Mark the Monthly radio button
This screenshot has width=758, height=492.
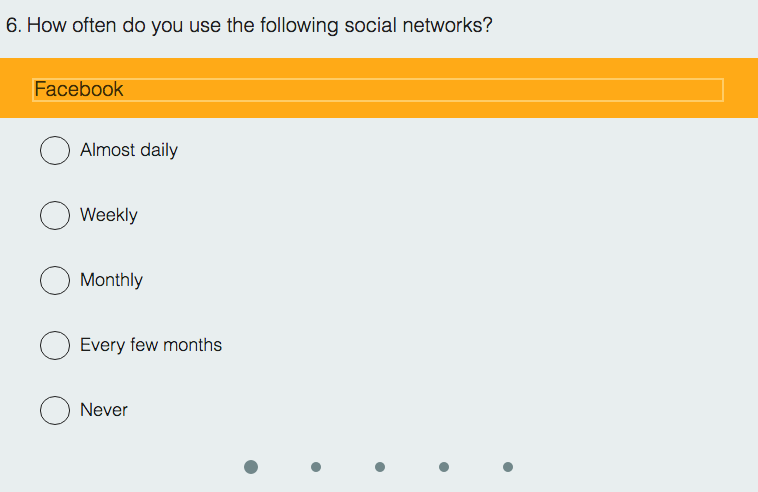pos(55,280)
